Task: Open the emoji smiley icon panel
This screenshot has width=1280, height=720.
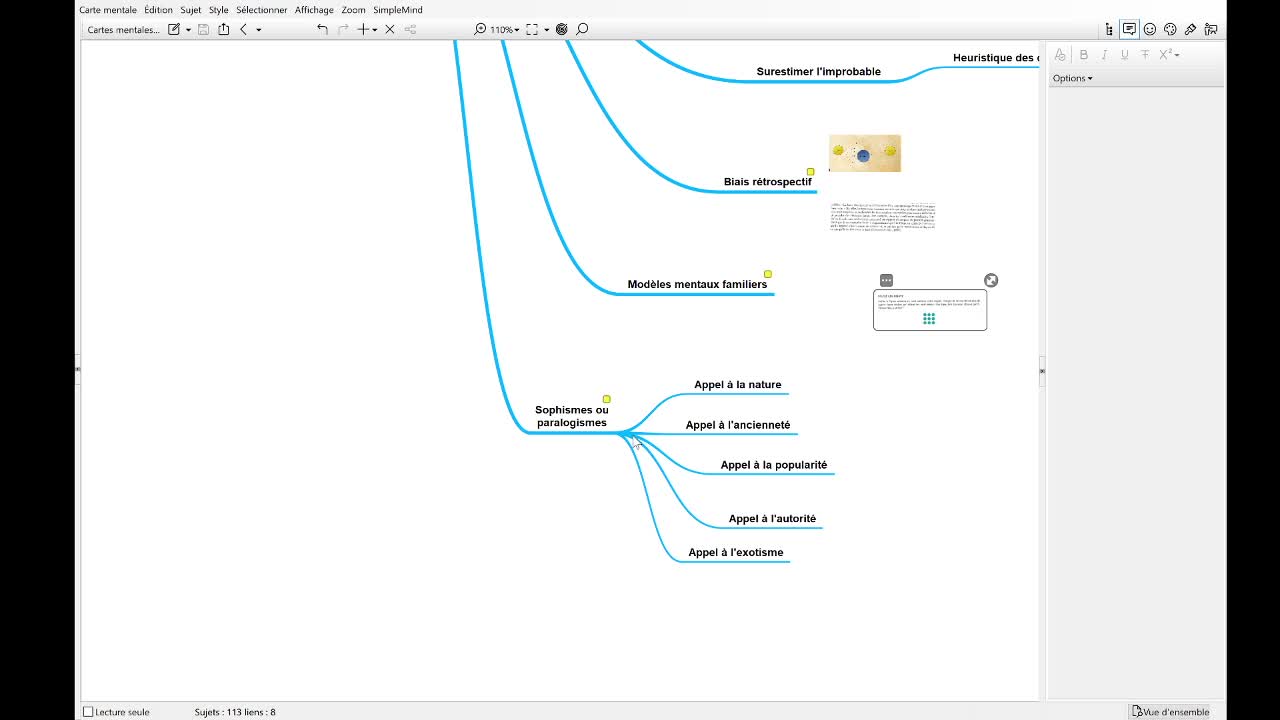Action: pyautogui.click(x=1150, y=30)
